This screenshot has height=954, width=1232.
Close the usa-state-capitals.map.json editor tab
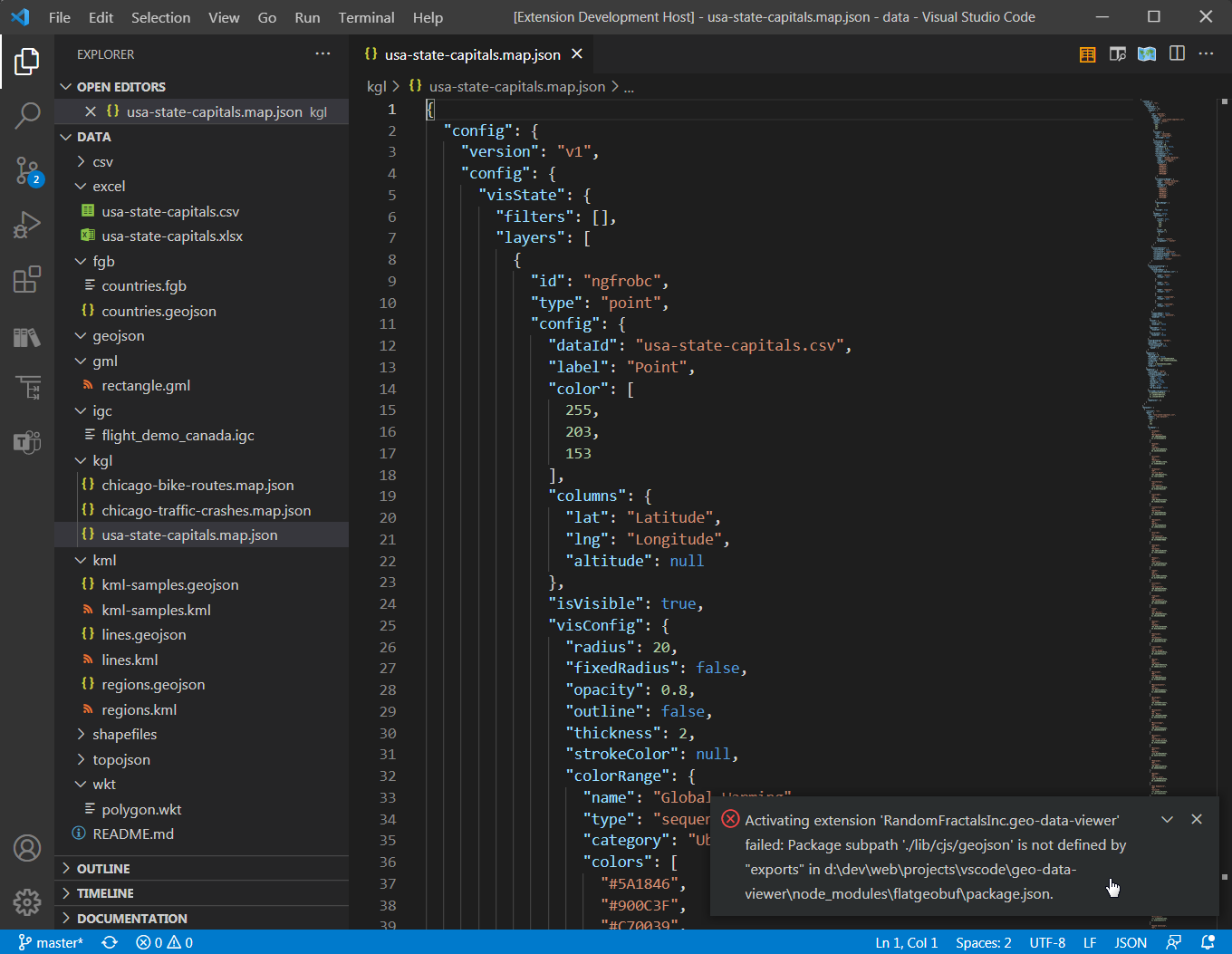pos(577,54)
